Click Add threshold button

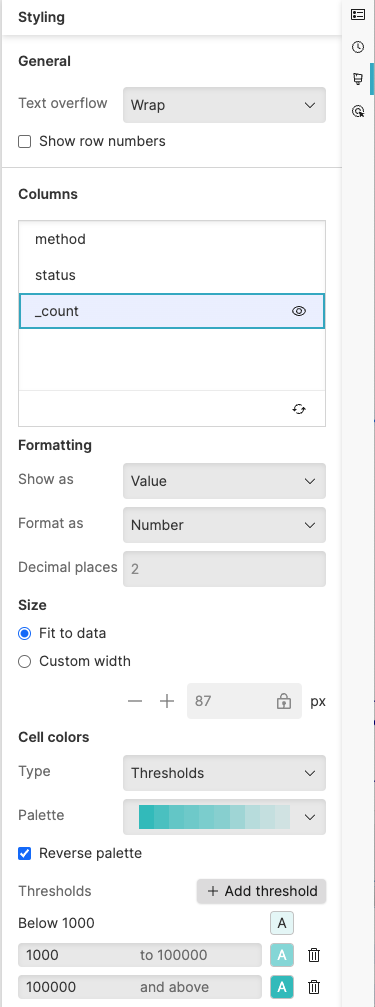(261, 891)
